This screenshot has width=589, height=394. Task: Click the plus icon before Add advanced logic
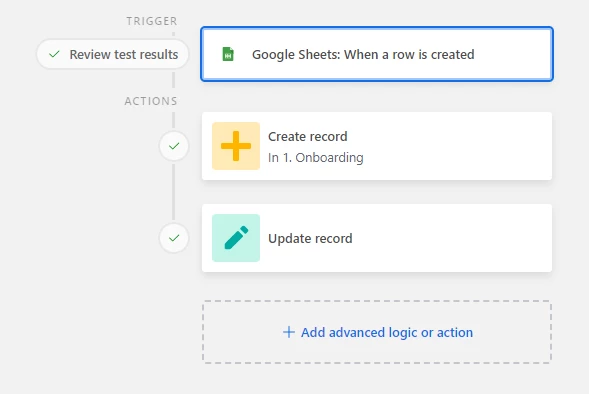(288, 332)
